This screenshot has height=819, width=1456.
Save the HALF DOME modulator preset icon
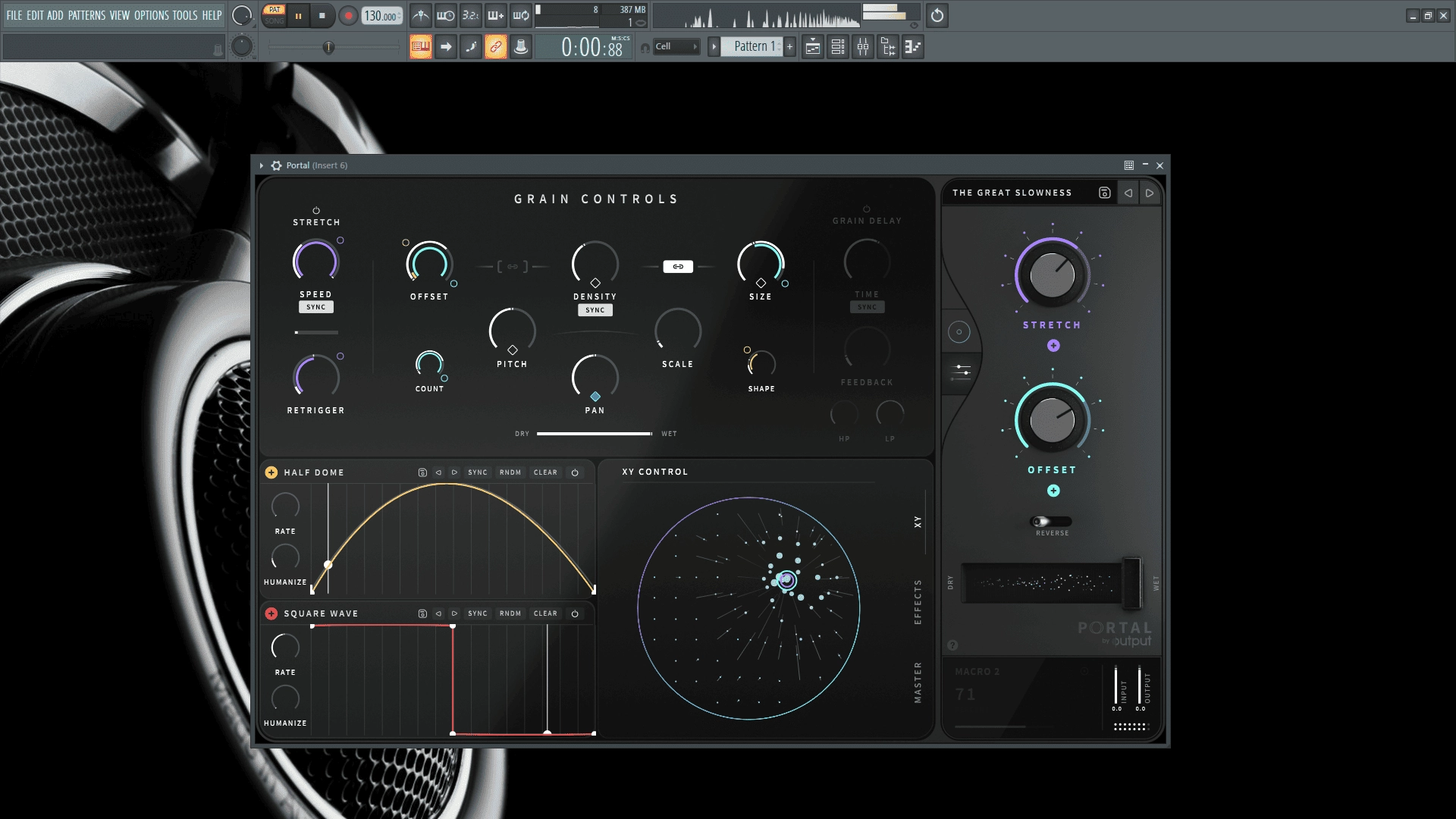pyautogui.click(x=422, y=472)
